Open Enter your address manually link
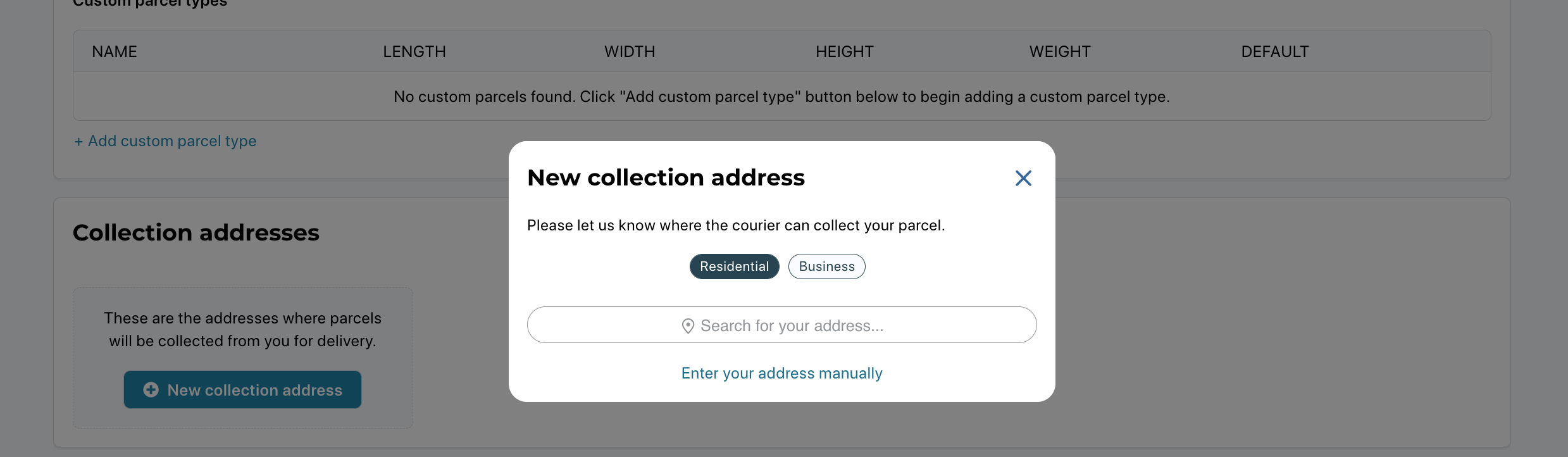 coord(781,373)
